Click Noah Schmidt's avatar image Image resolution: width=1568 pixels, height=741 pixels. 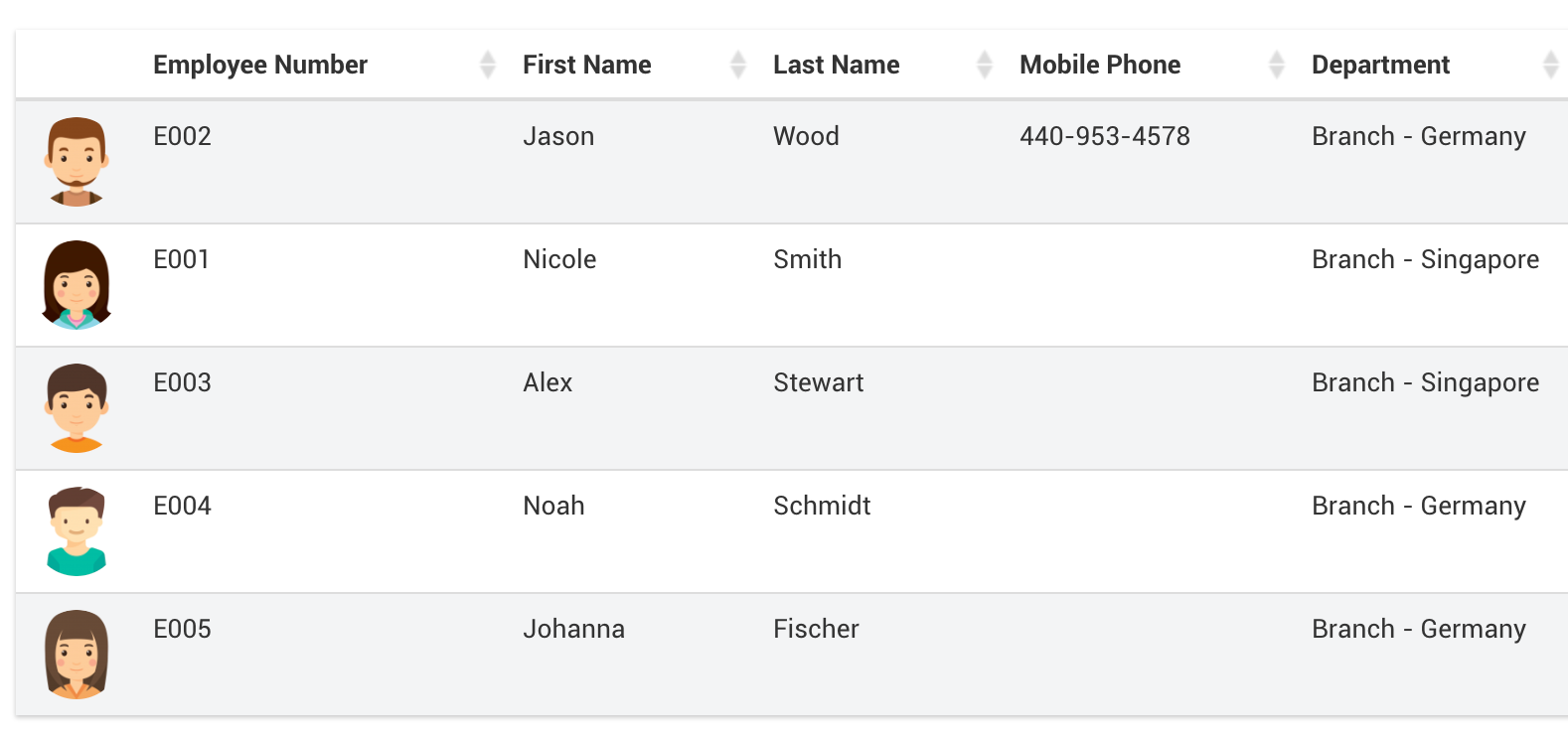tap(77, 531)
